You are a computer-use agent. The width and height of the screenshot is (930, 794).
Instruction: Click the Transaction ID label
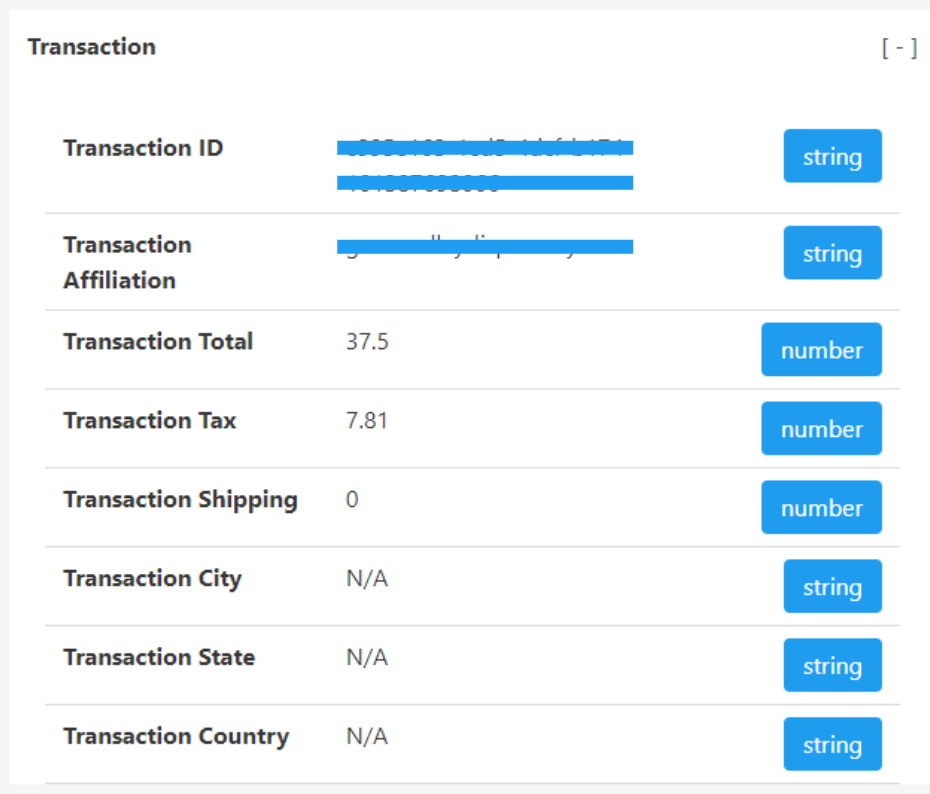(x=143, y=148)
